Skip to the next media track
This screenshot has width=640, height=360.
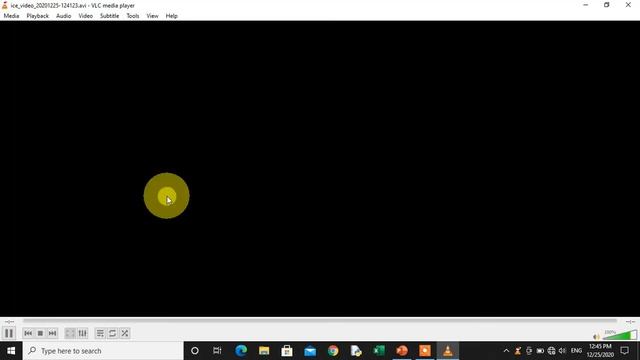click(52, 333)
